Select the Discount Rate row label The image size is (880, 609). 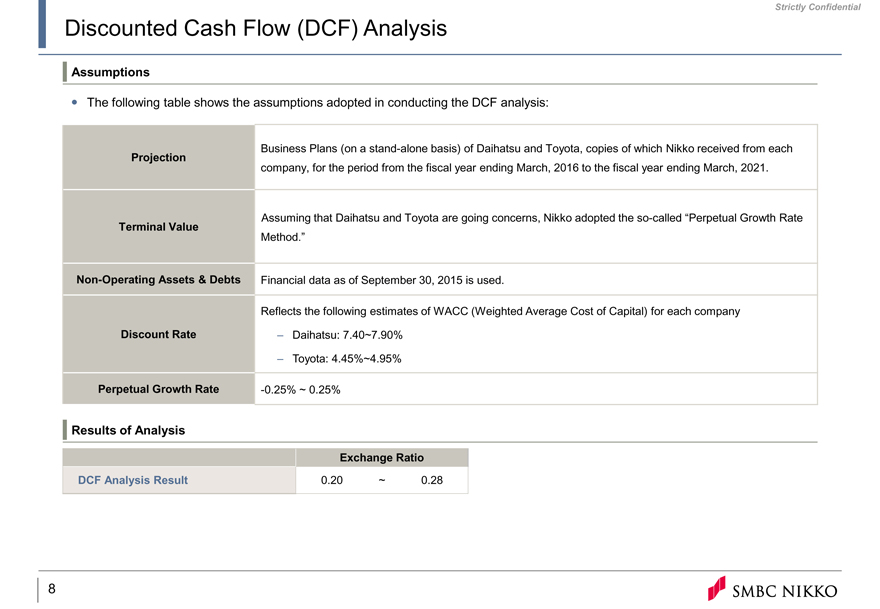158,334
